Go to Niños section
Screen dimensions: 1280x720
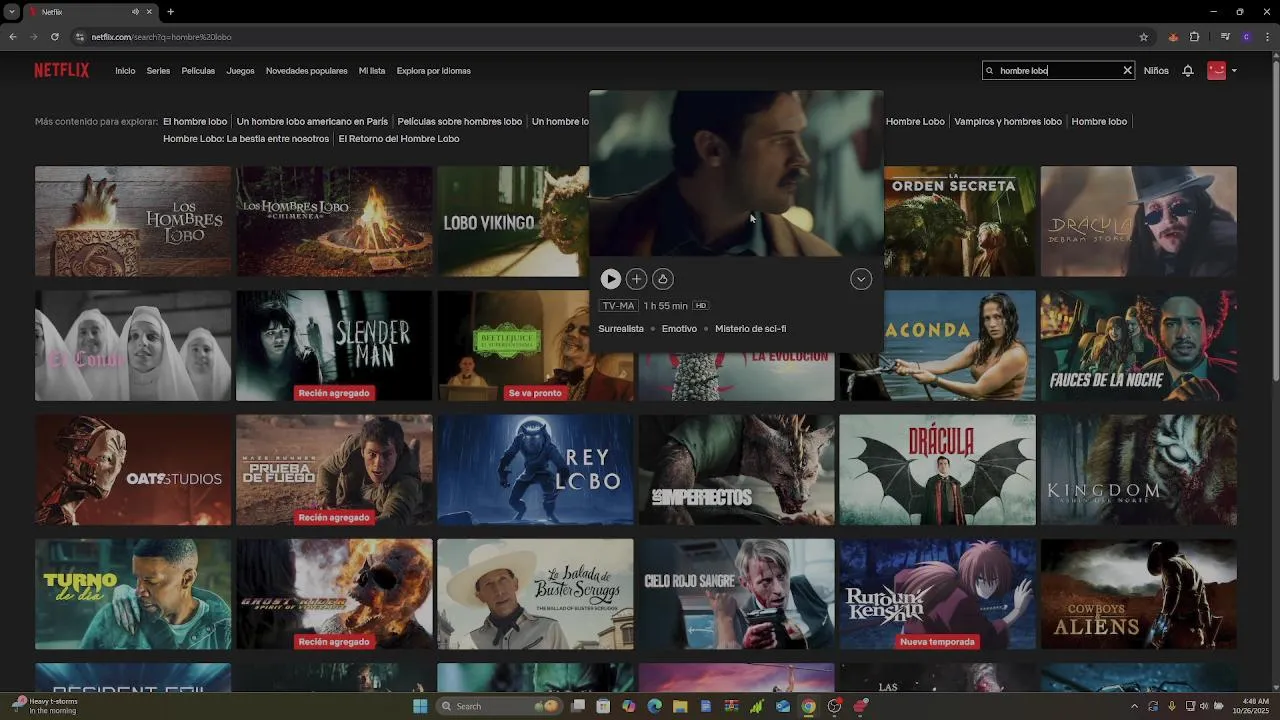1156,71
